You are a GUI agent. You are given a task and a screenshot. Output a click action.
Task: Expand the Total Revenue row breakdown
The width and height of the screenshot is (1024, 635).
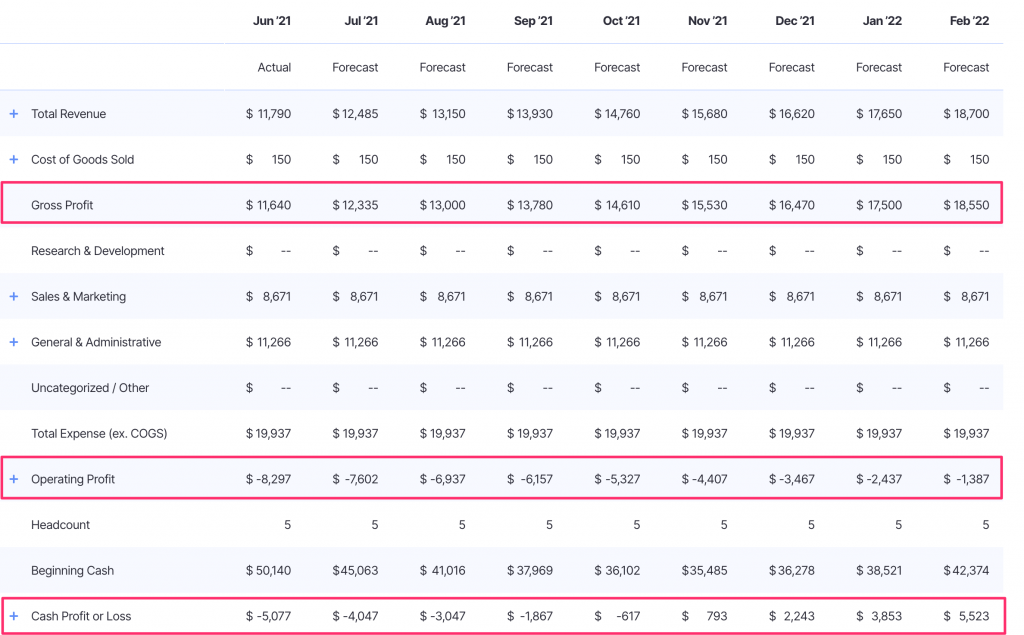[x=13, y=113]
